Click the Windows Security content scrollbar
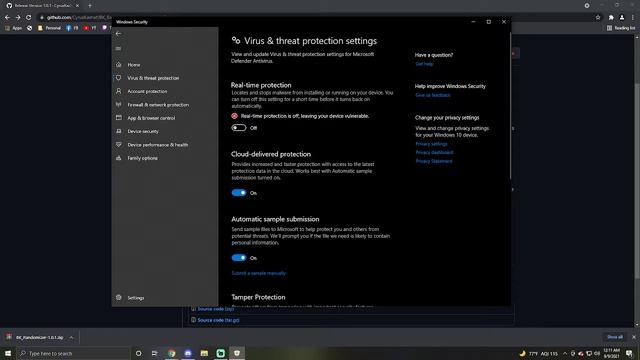Screen dimensions: 640x360 (510, 107)
